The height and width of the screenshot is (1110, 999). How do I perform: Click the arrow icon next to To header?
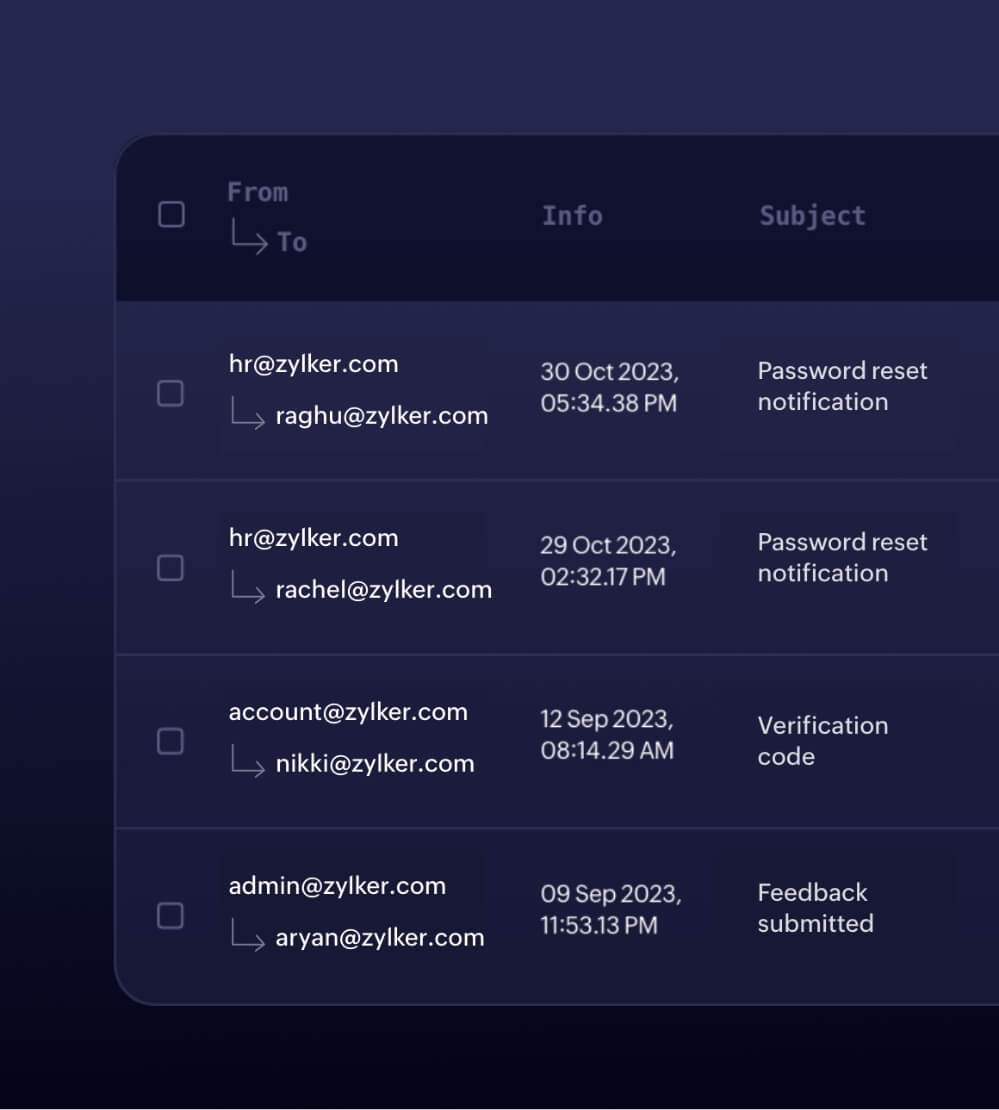(247, 239)
